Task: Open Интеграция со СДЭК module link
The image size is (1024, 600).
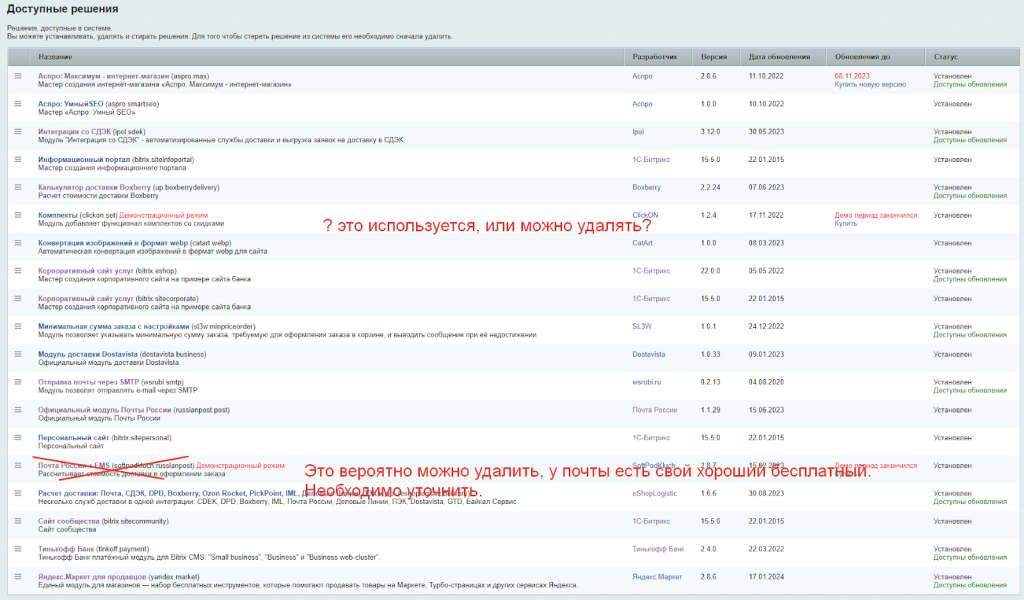Action: coord(74,131)
